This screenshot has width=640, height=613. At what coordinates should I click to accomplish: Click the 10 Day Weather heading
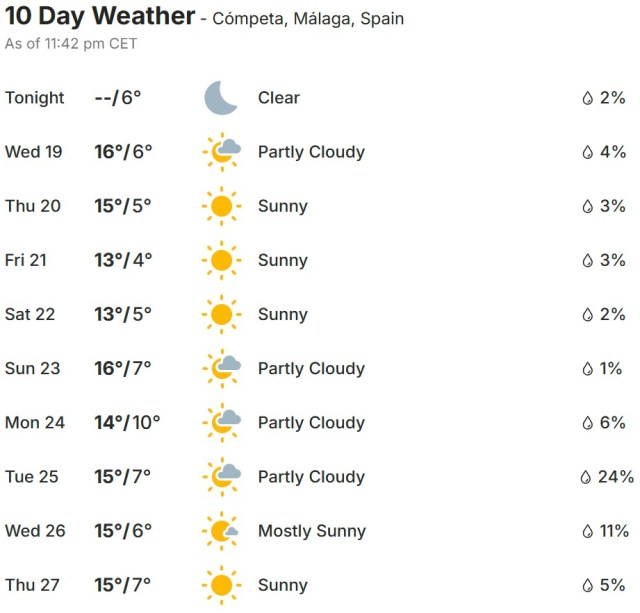coord(100,17)
